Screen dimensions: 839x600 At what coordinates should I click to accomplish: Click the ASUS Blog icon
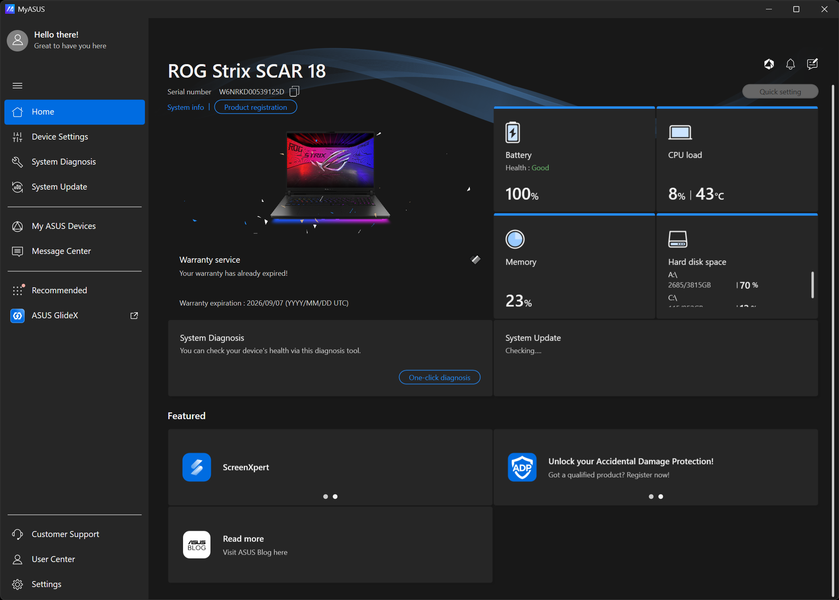click(196, 545)
